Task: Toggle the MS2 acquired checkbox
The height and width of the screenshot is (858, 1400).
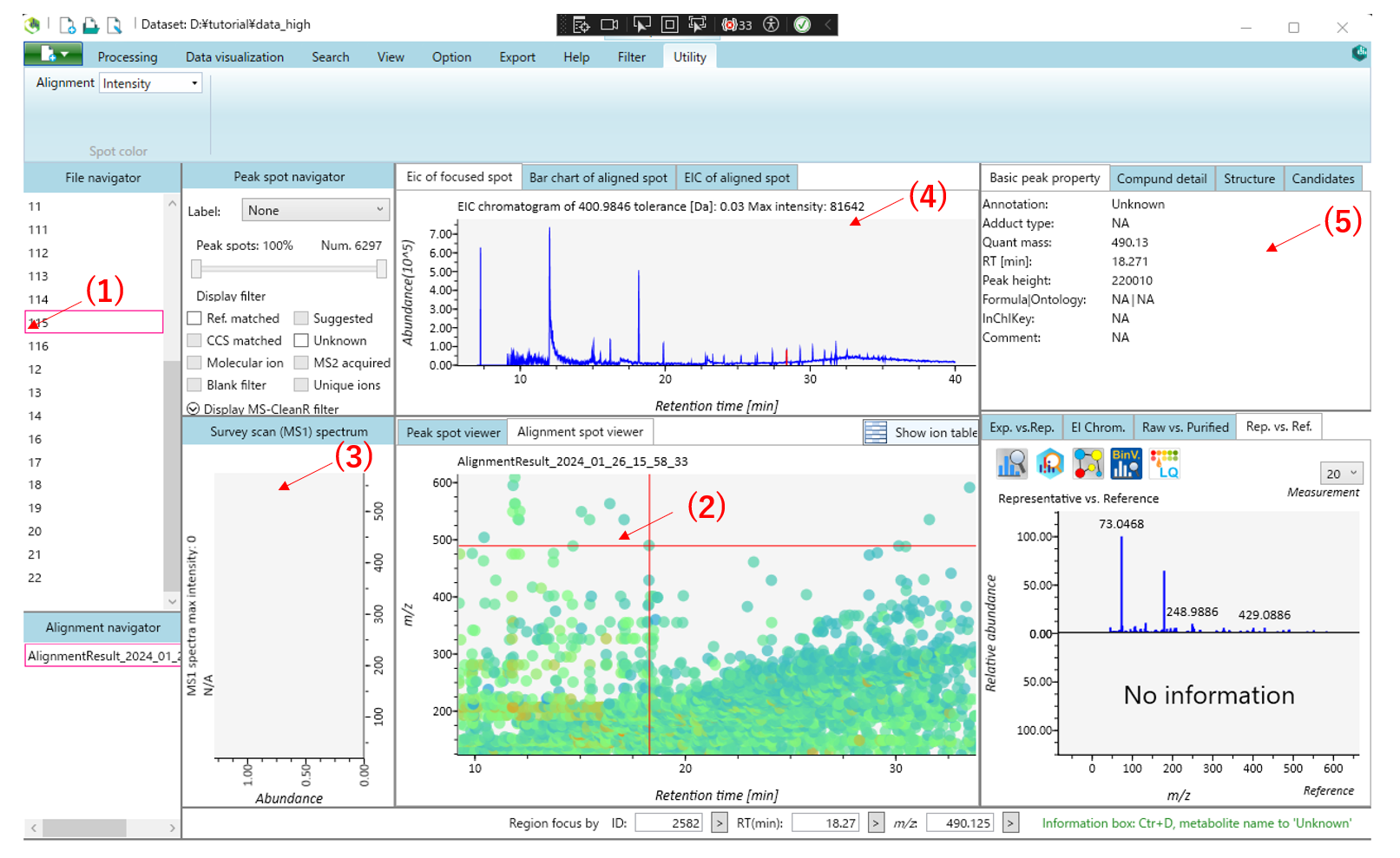Action: pyautogui.click(x=301, y=363)
